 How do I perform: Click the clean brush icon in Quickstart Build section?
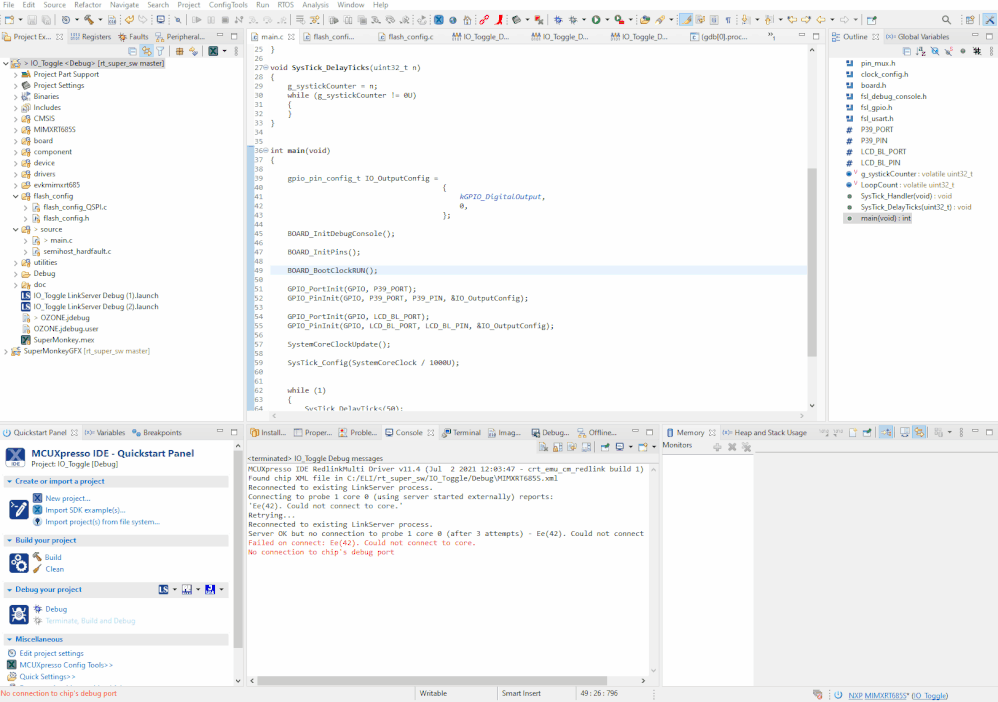click(38, 569)
